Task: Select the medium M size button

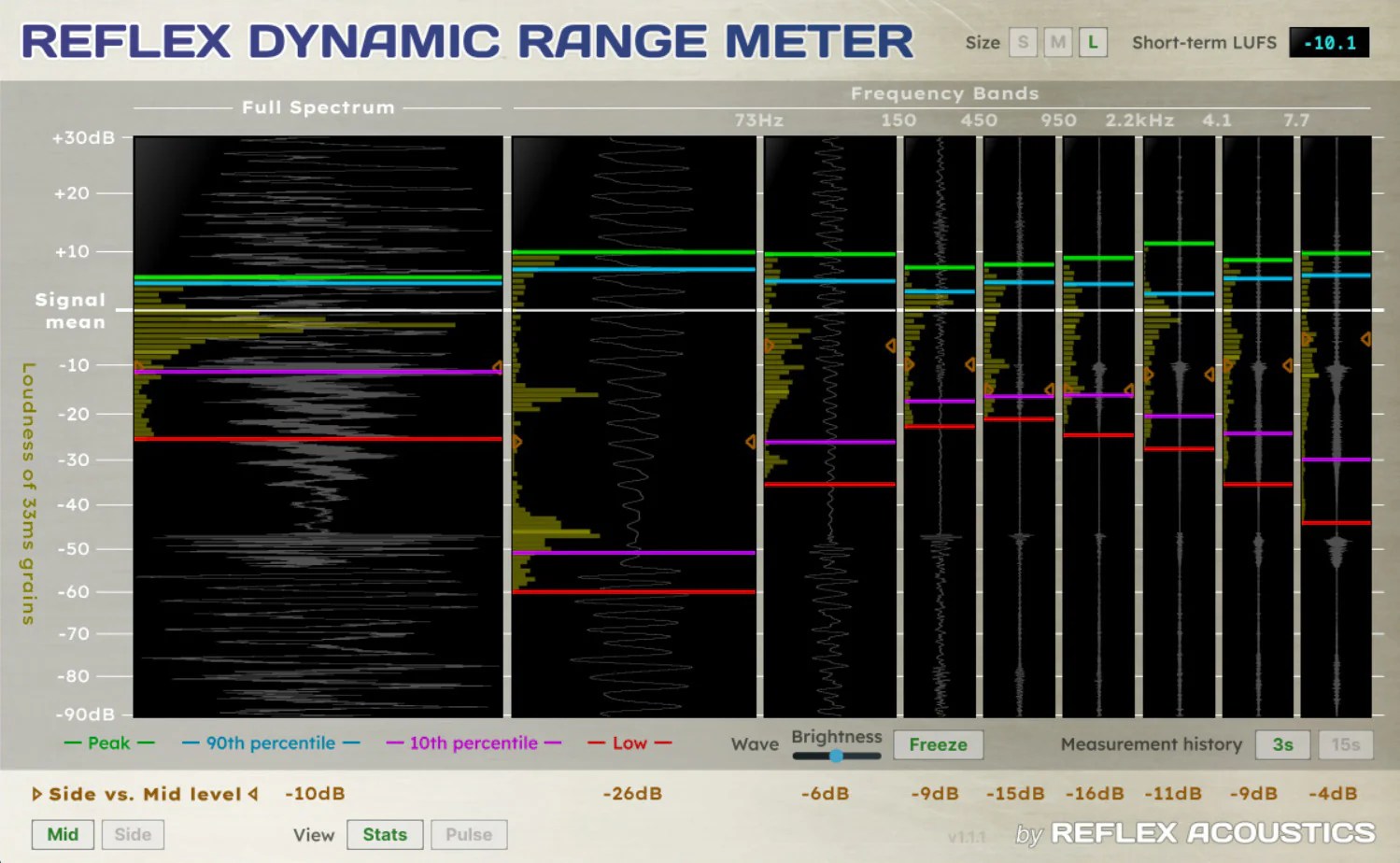Action: click(1058, 42)
